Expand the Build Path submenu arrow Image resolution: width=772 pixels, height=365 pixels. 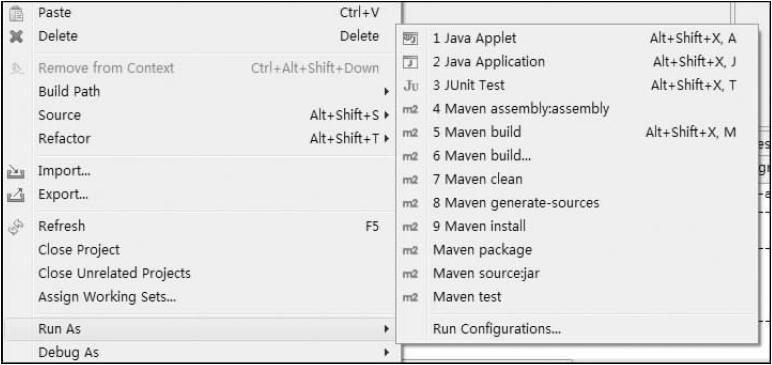tap(386, 92)
